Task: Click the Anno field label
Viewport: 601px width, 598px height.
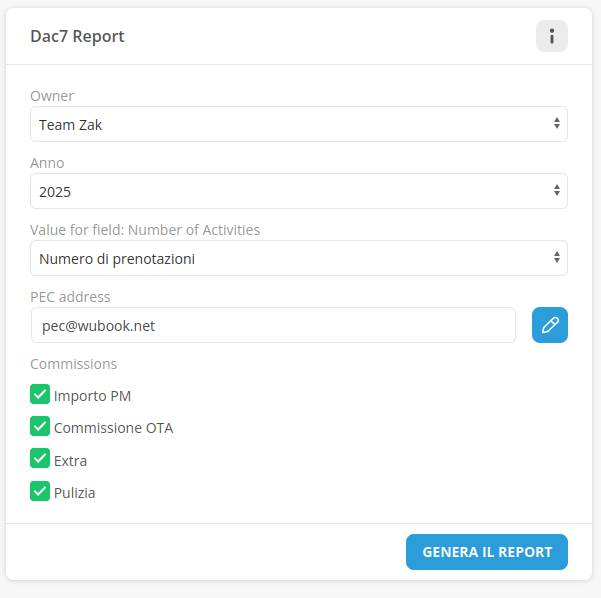Action: pyautogui.click(x=47, y=163)
